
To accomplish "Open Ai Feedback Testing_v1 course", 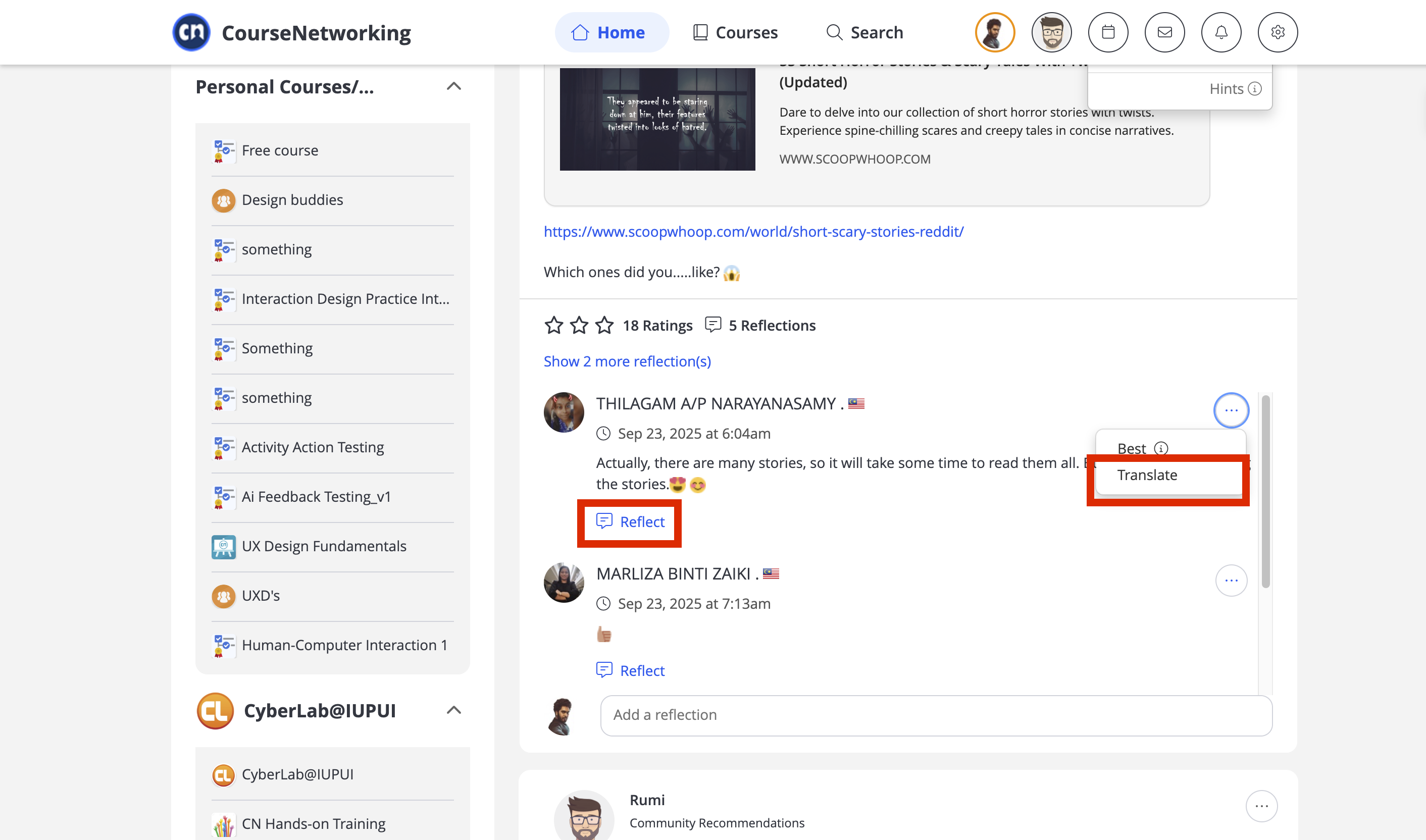I will tap(333, 497).
